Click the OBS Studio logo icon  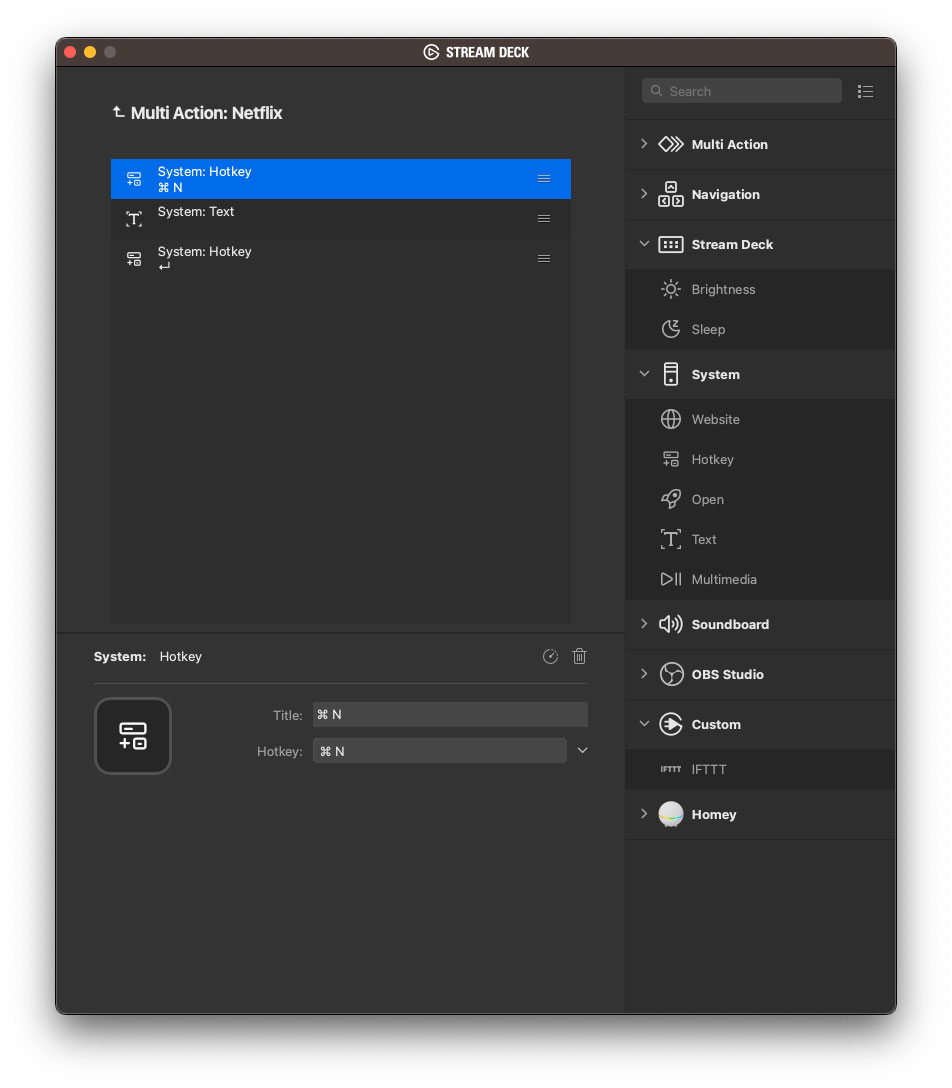tap(671, 674)
